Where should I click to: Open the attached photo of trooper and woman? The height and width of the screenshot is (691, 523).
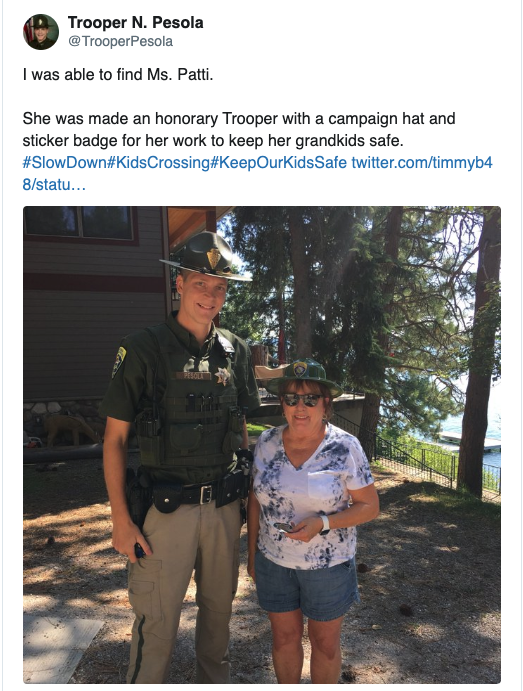pos(262,445)
